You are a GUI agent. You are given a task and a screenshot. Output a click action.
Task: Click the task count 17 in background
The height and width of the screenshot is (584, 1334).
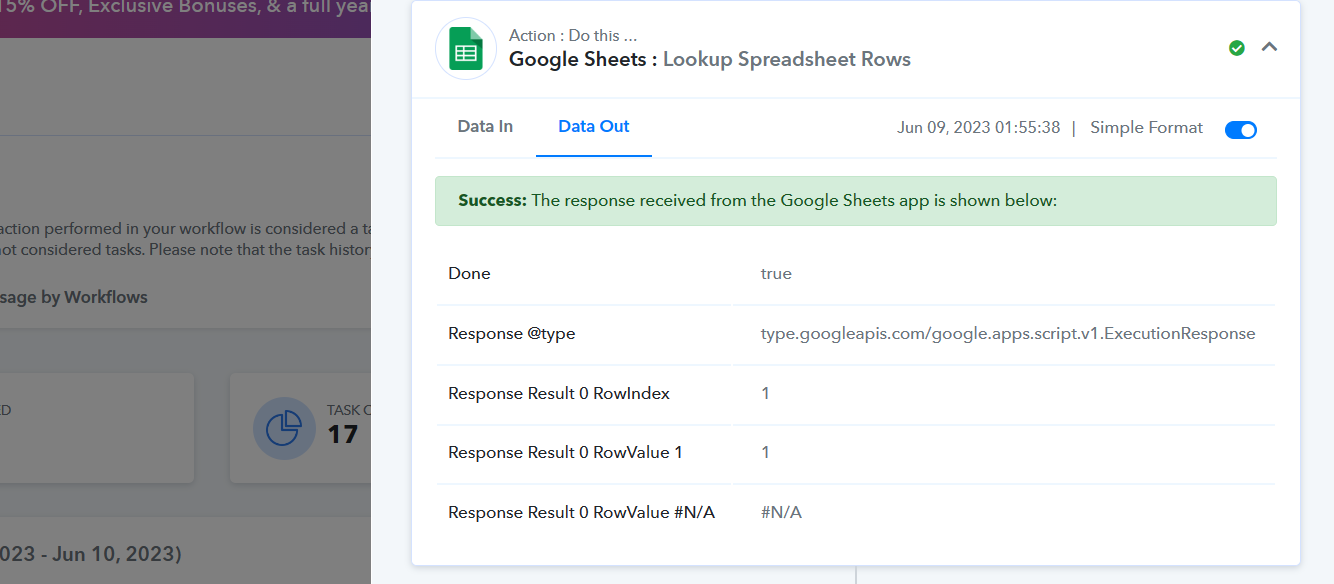[343, 435]
